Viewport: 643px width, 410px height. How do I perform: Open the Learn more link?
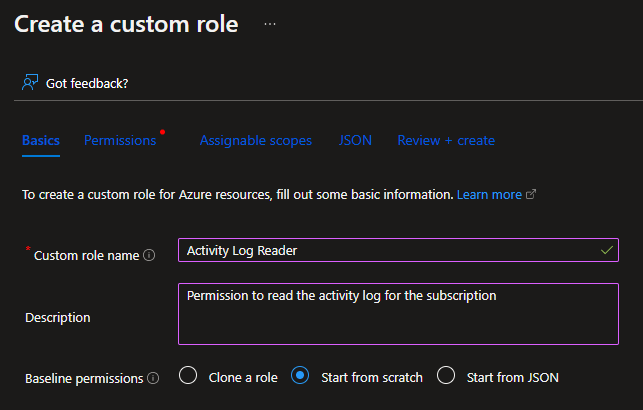click(489, 195)
